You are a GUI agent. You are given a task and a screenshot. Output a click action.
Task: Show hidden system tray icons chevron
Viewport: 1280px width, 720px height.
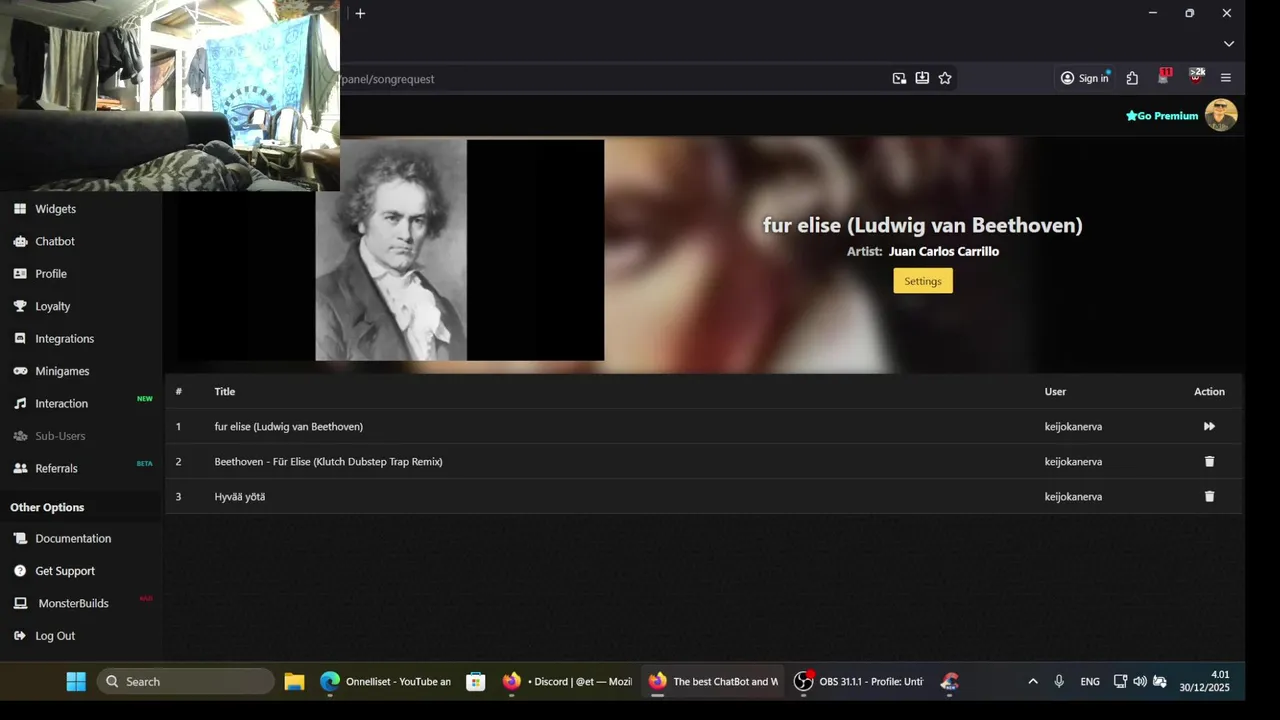1033,681
